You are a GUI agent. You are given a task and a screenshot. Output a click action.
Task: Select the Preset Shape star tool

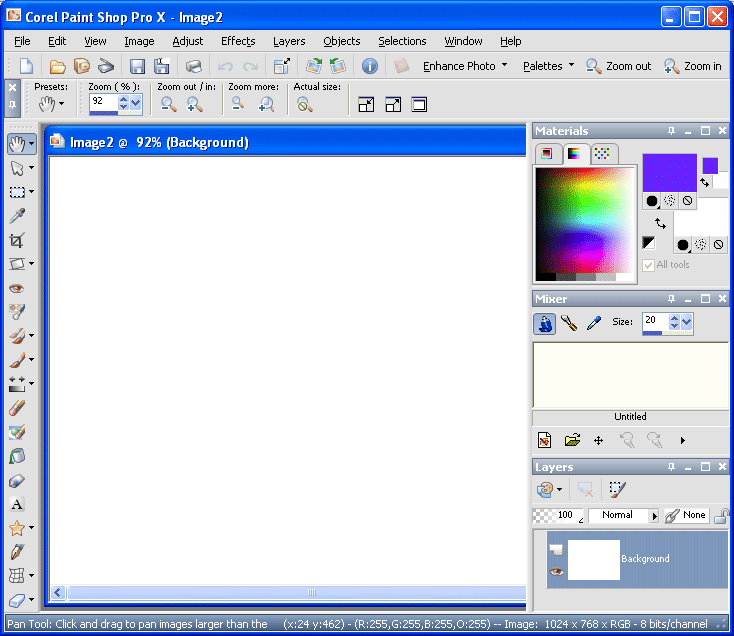click(x=17, y=528)
